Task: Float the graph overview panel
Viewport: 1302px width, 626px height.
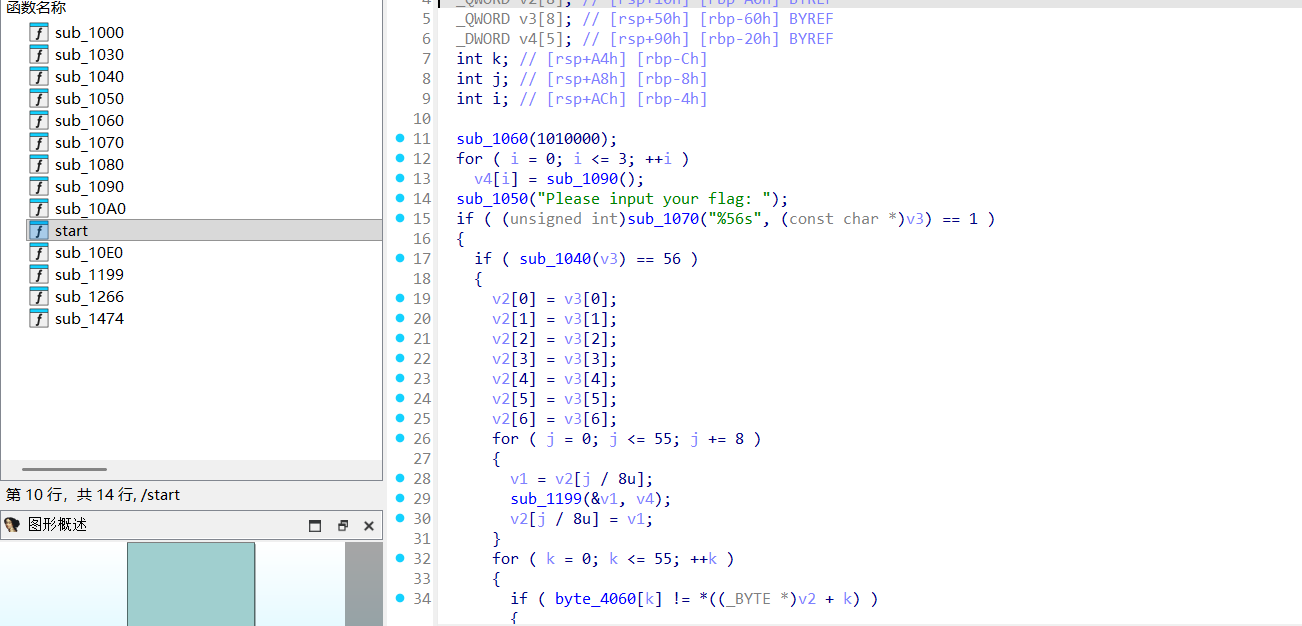Action: 342,526
